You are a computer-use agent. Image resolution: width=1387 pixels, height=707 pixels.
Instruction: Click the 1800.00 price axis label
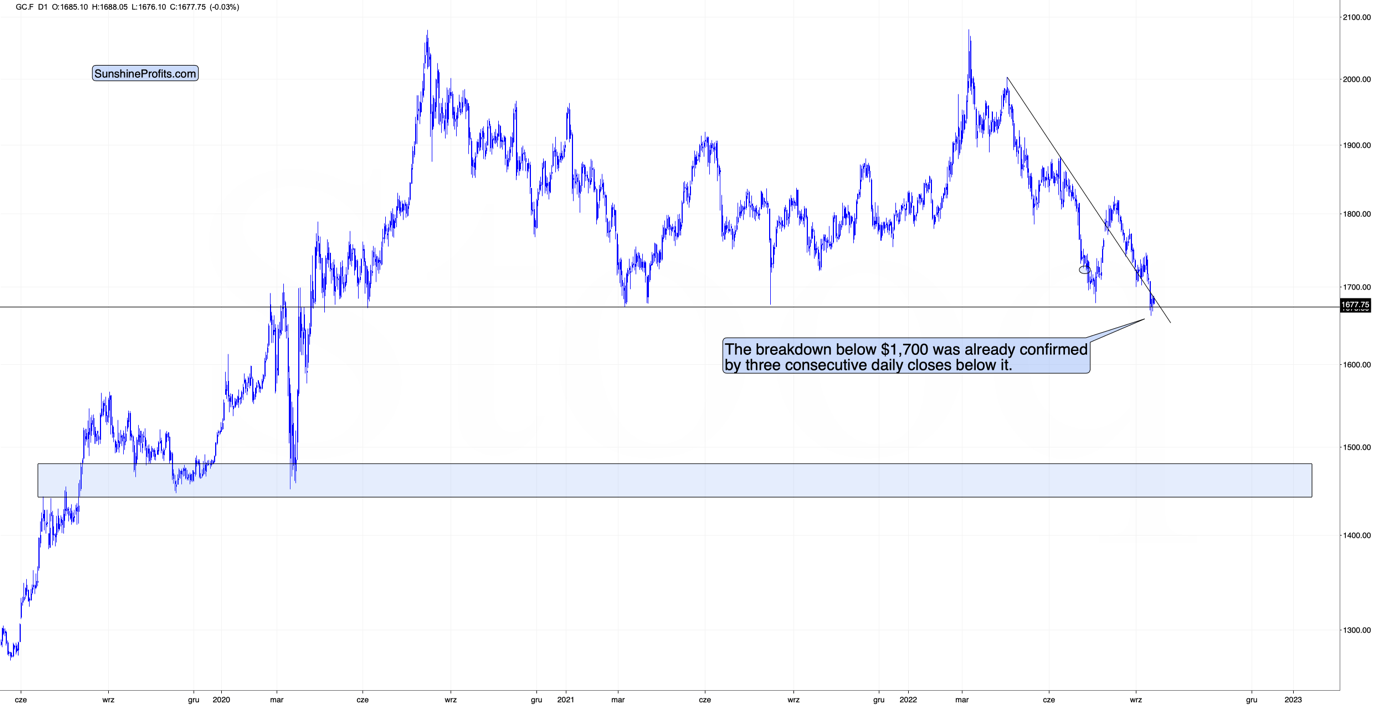point(1358,214)
